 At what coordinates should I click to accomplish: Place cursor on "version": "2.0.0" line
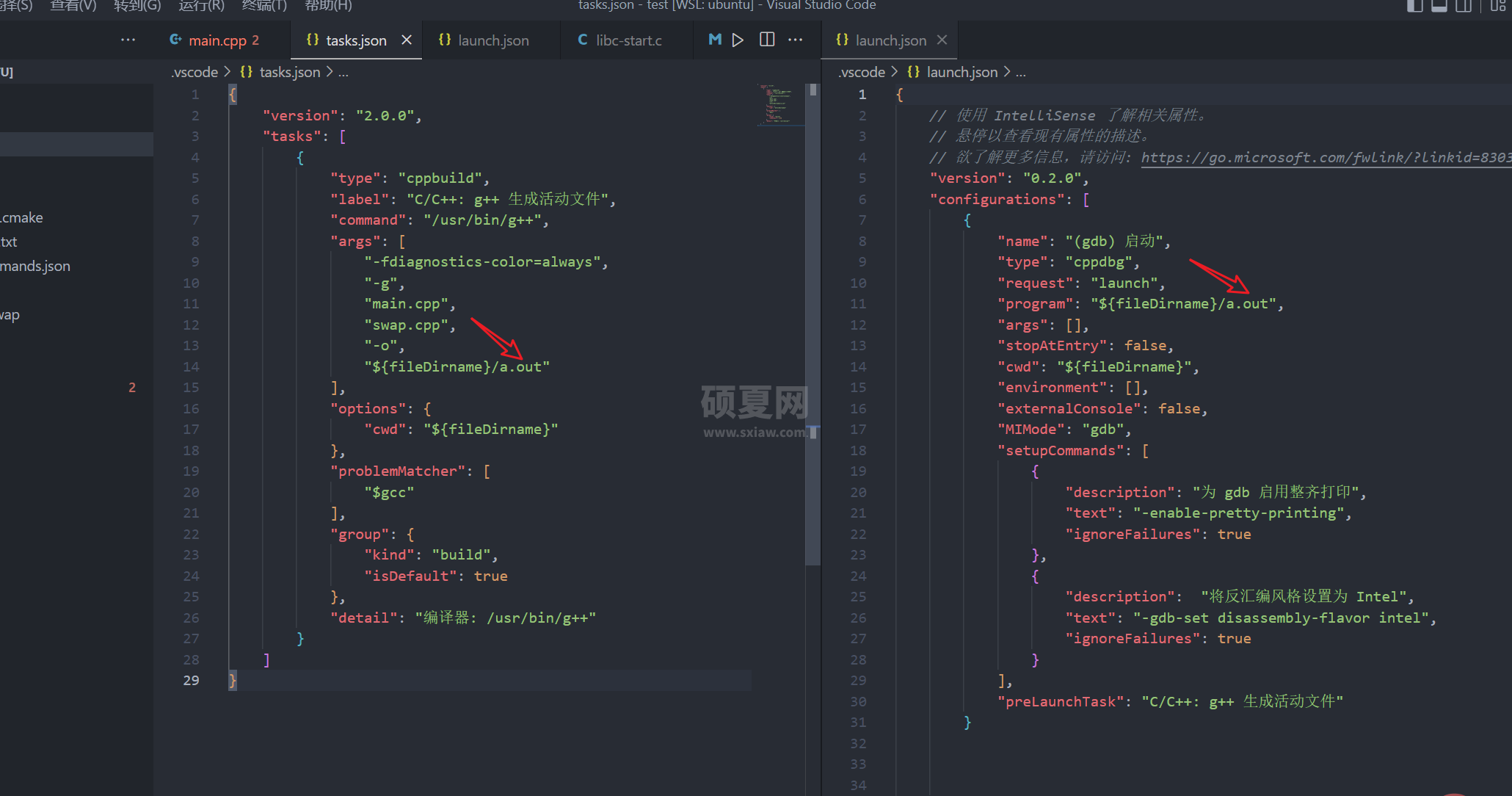(342, 115)
